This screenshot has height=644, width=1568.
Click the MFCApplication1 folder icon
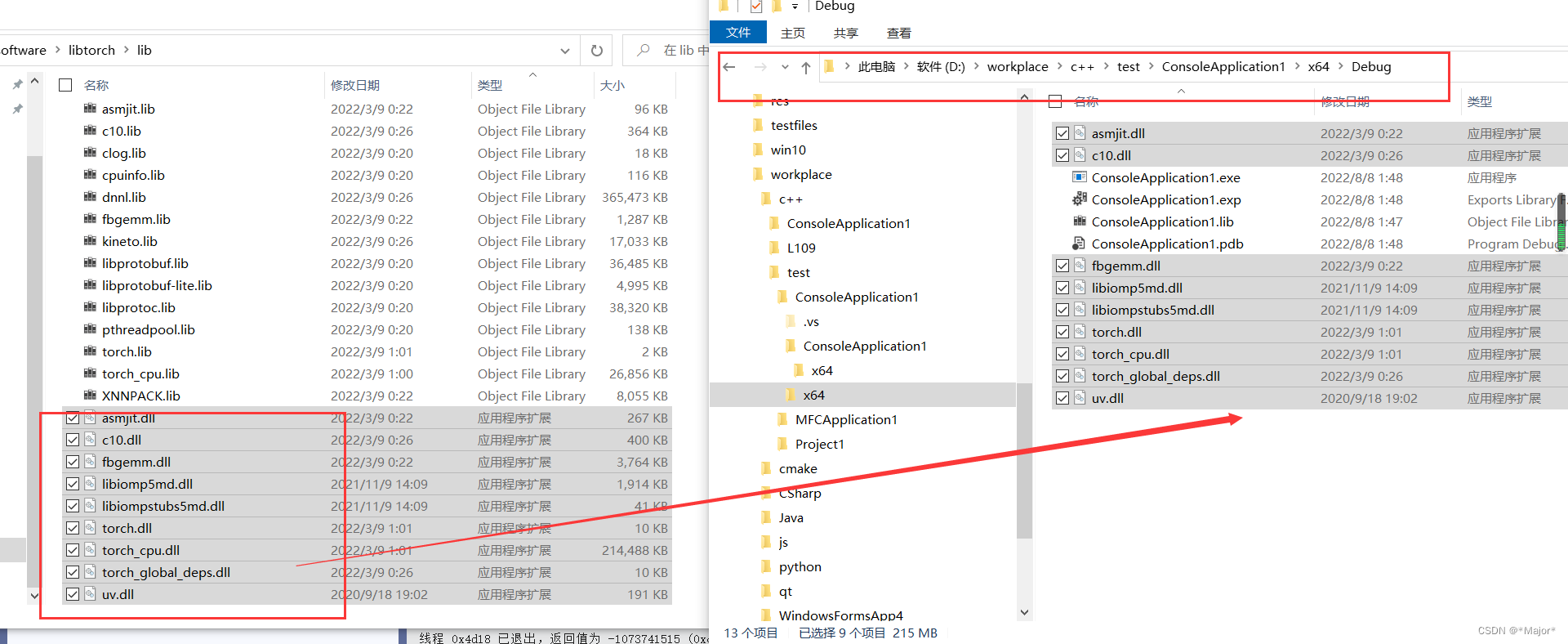pos(782,419)
